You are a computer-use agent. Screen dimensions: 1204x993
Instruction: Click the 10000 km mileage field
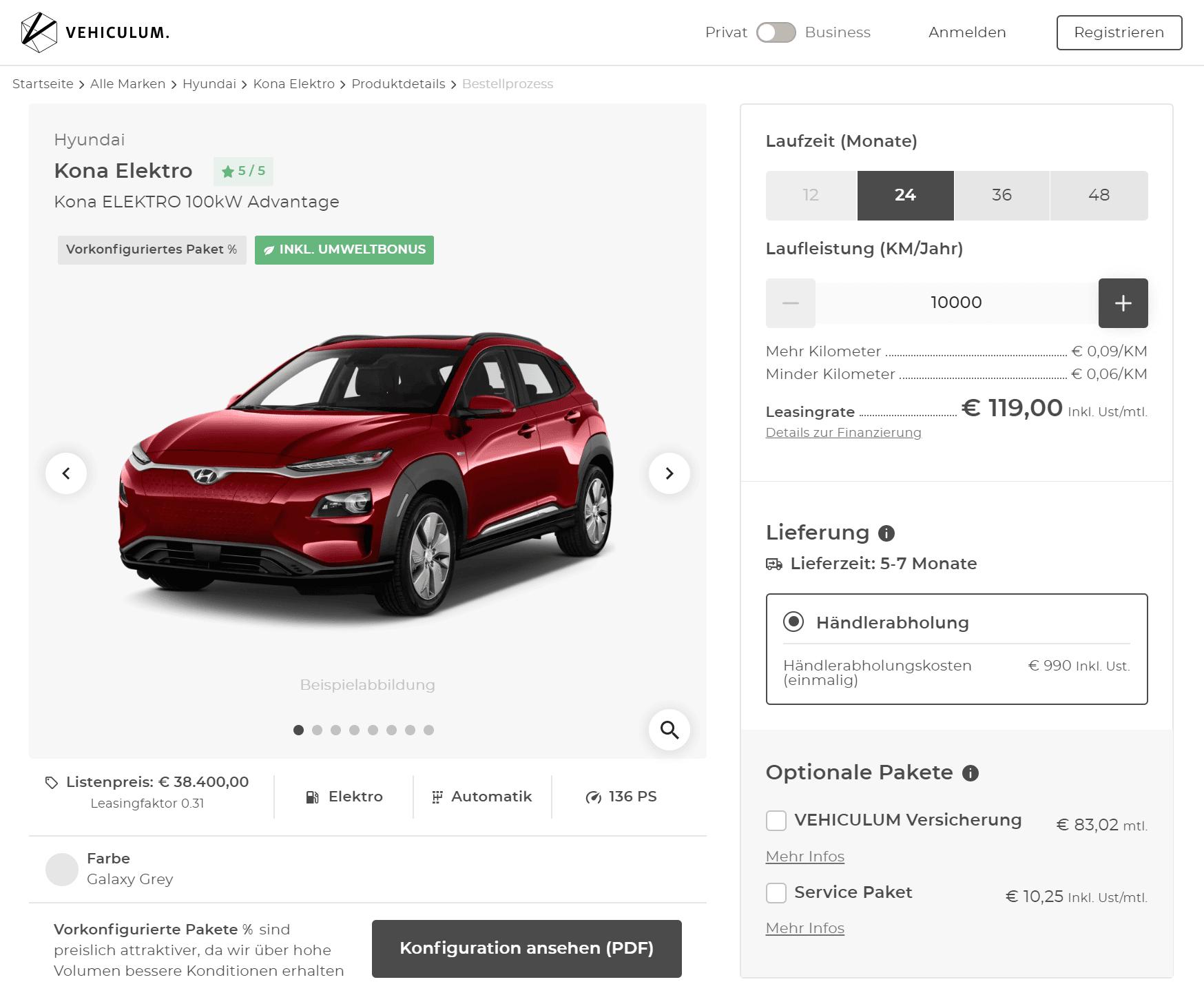click(957, 303)
